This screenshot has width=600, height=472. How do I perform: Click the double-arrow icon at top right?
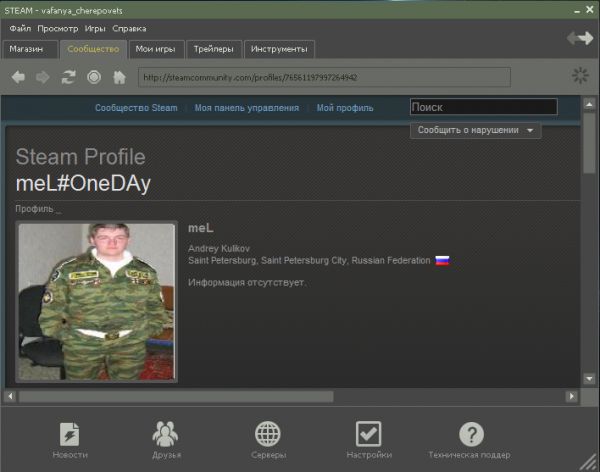580,38
